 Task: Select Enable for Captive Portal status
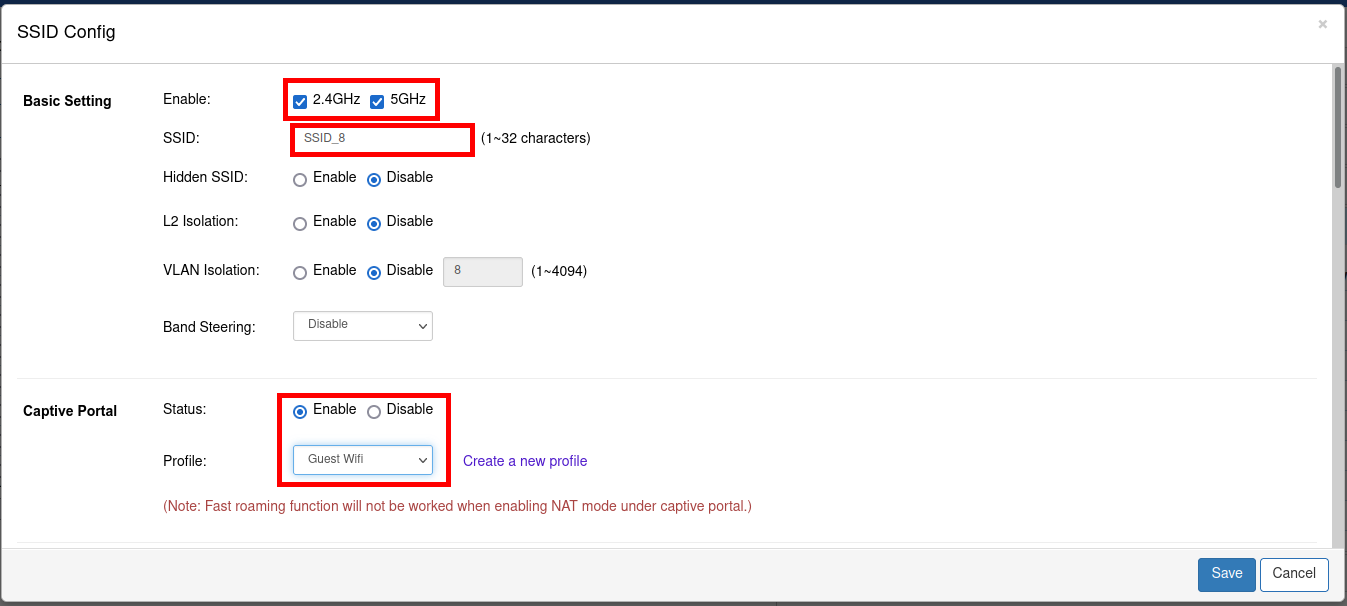(300, 411)
